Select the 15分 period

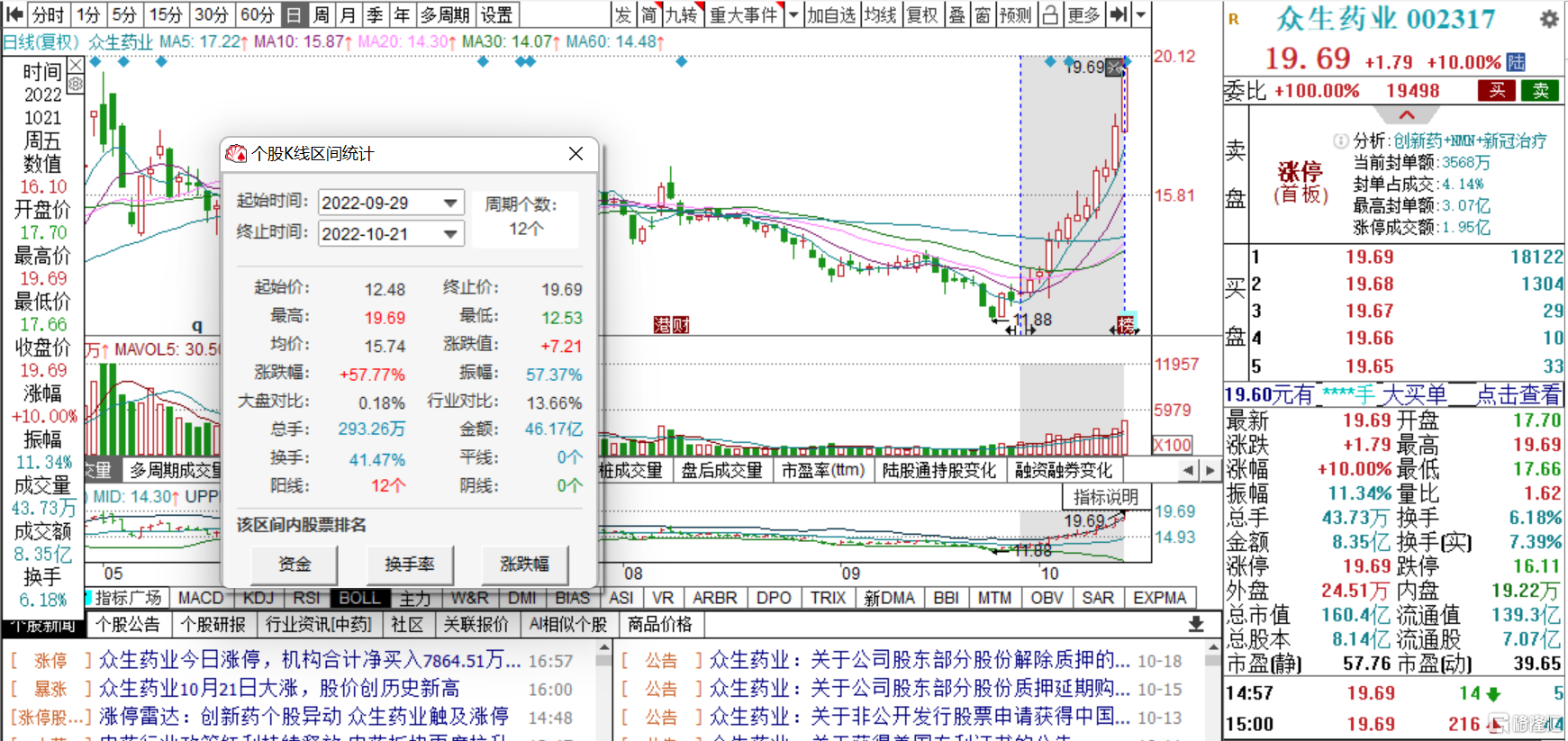pos(165,14)
